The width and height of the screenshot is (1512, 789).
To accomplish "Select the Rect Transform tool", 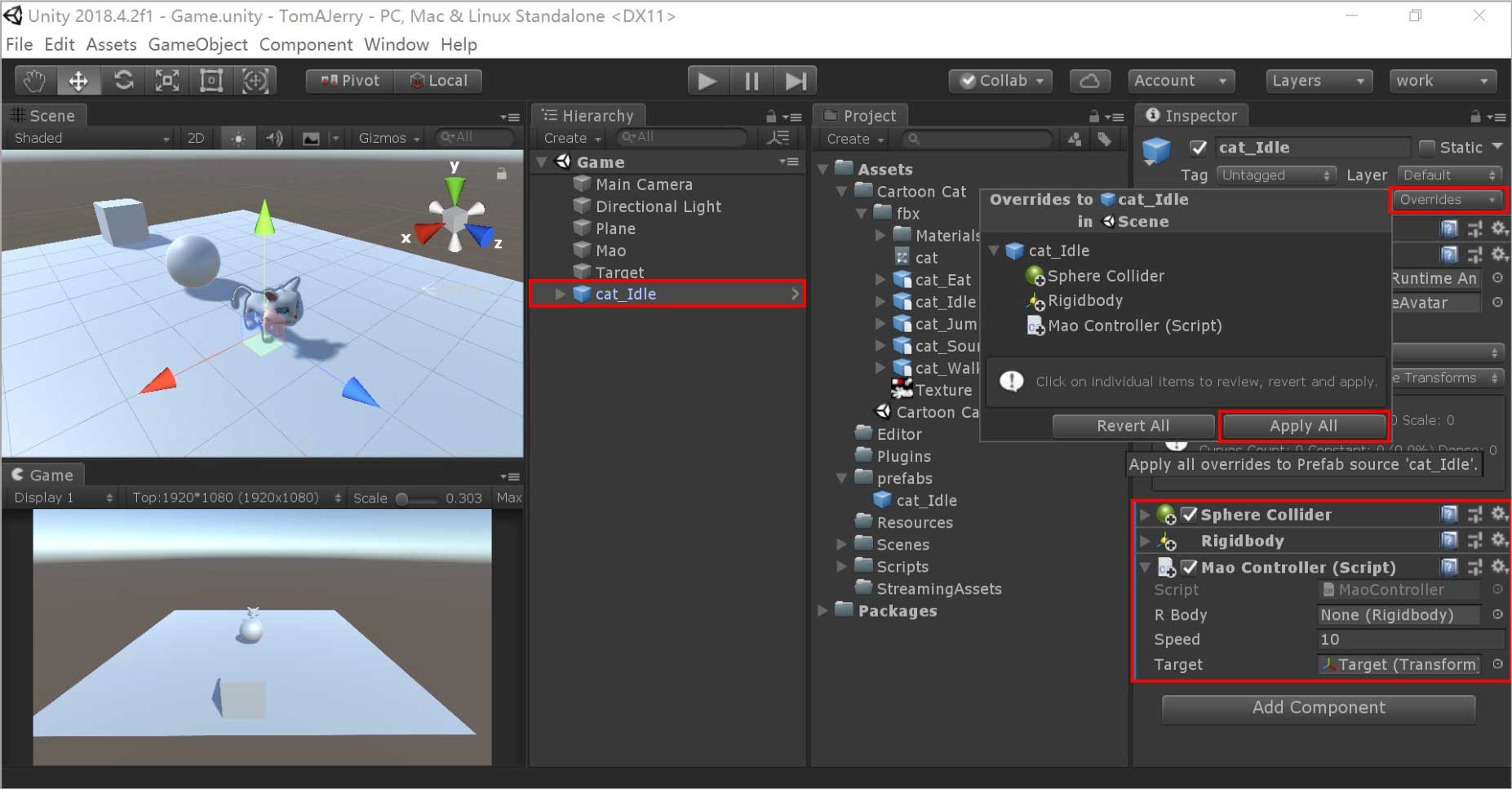I will pyautogui.click(x=211, y=81).
